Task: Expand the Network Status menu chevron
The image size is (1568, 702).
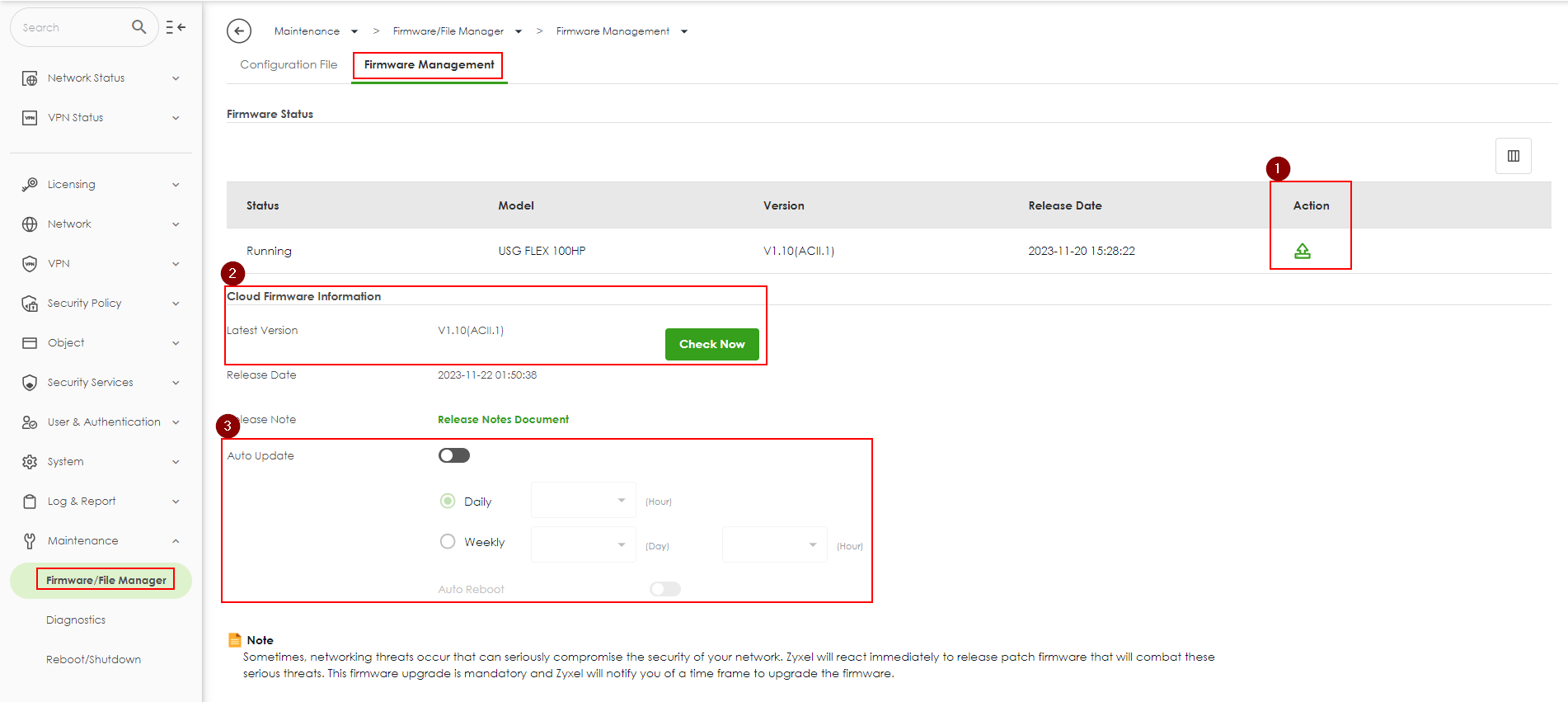Action: tap(176, 78)
